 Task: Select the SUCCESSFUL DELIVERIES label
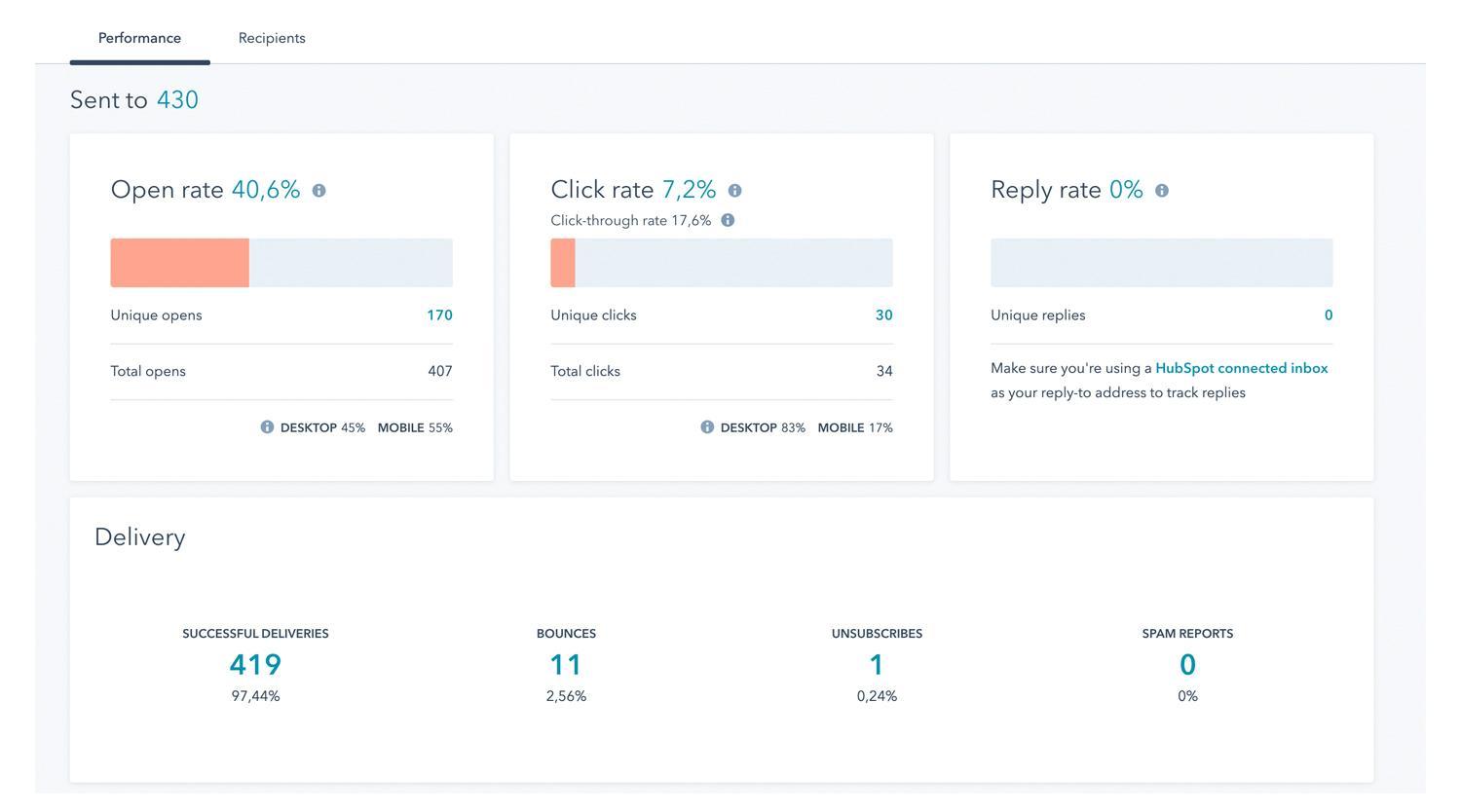pyautogui.click(x=255, y=634)
